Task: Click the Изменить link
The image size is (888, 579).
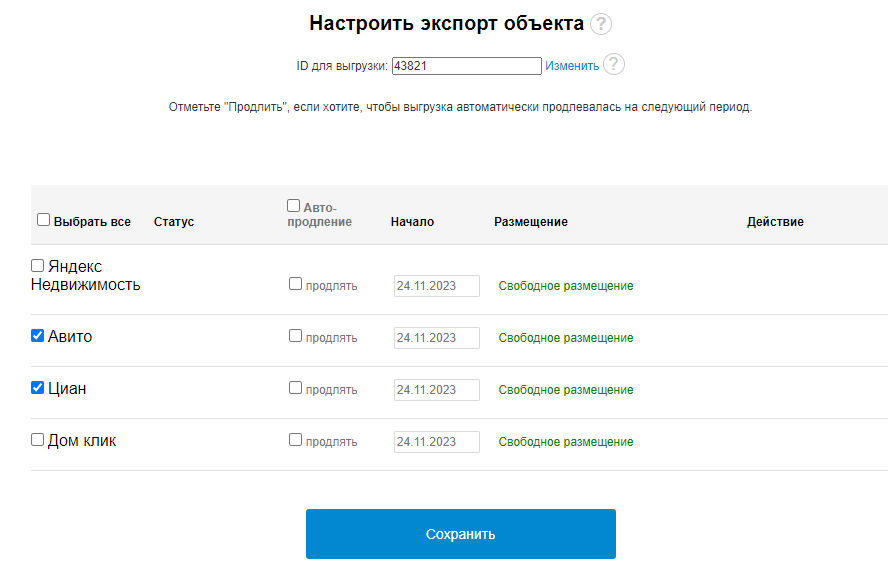Action: tap(572, 66)
